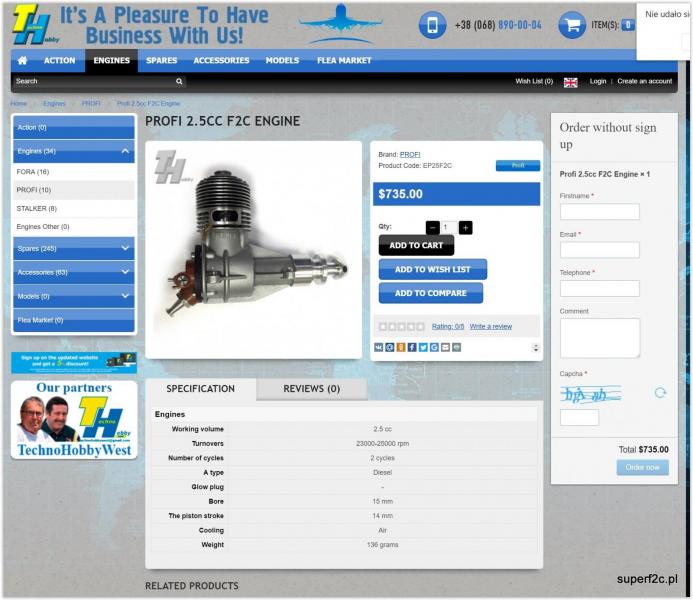
Task: Open the Flea Market menu item
Action: tap(344, 60)
